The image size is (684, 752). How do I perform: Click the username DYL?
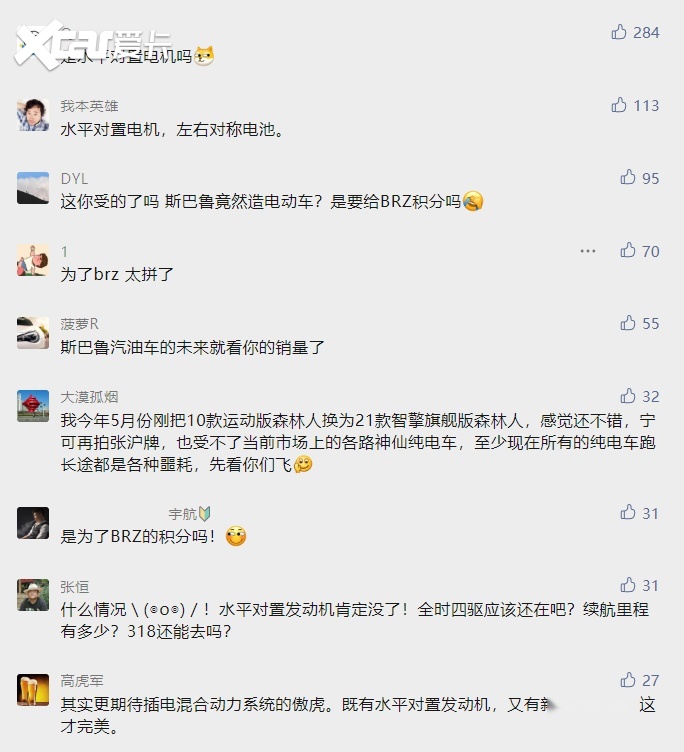tap(74, 178)
